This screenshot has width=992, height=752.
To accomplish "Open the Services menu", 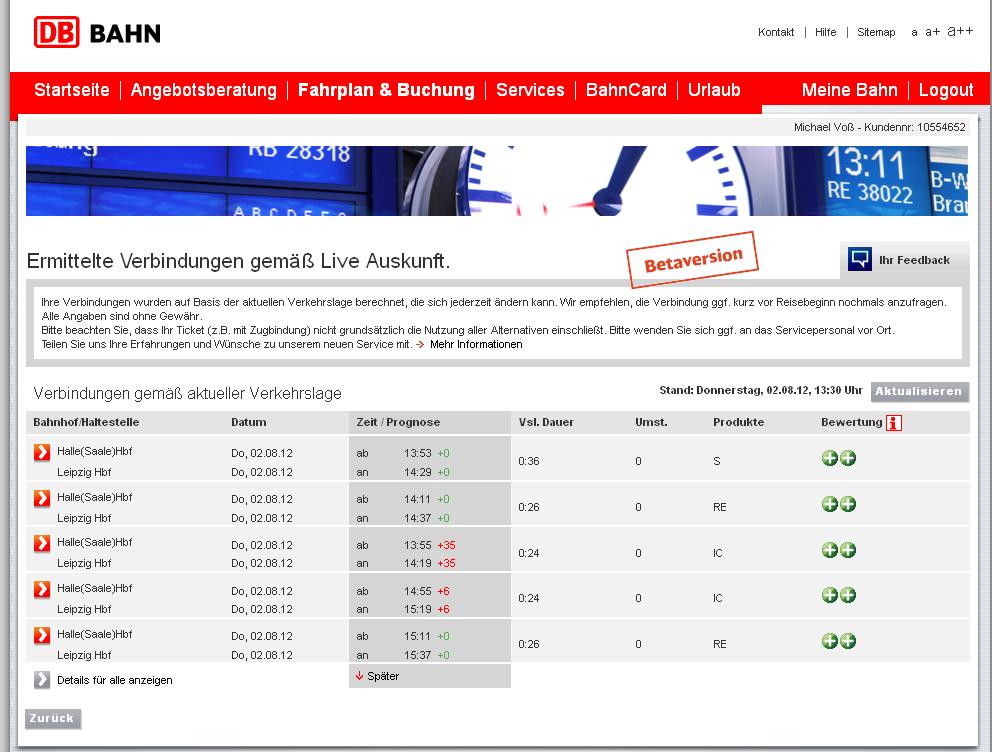I will pos(530,90).
